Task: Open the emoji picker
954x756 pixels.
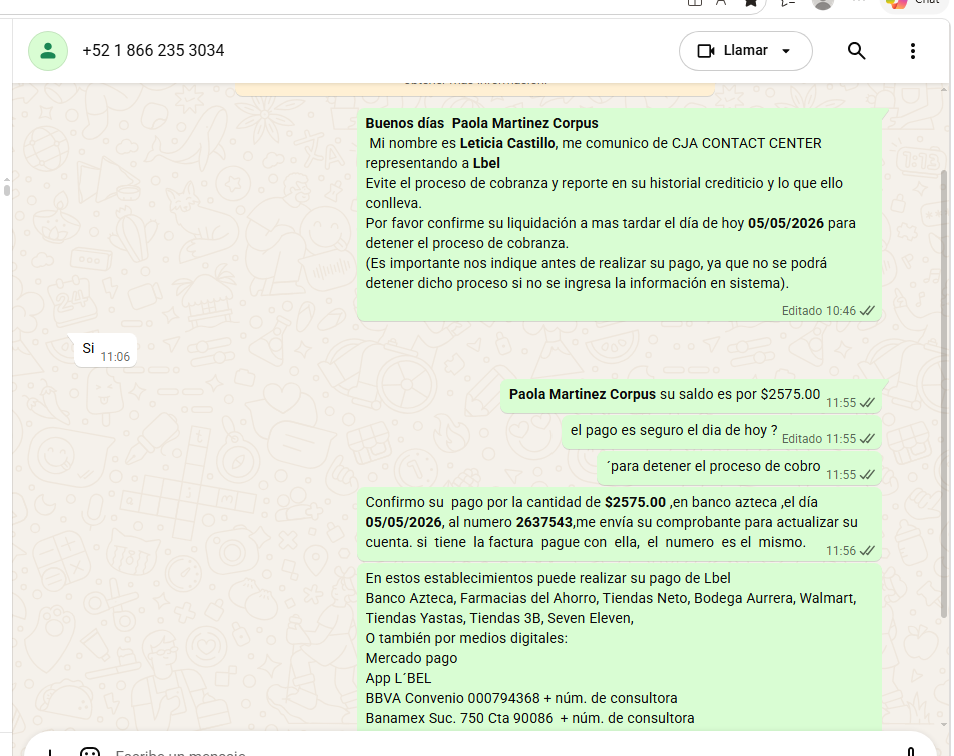Action: [90, 752]
